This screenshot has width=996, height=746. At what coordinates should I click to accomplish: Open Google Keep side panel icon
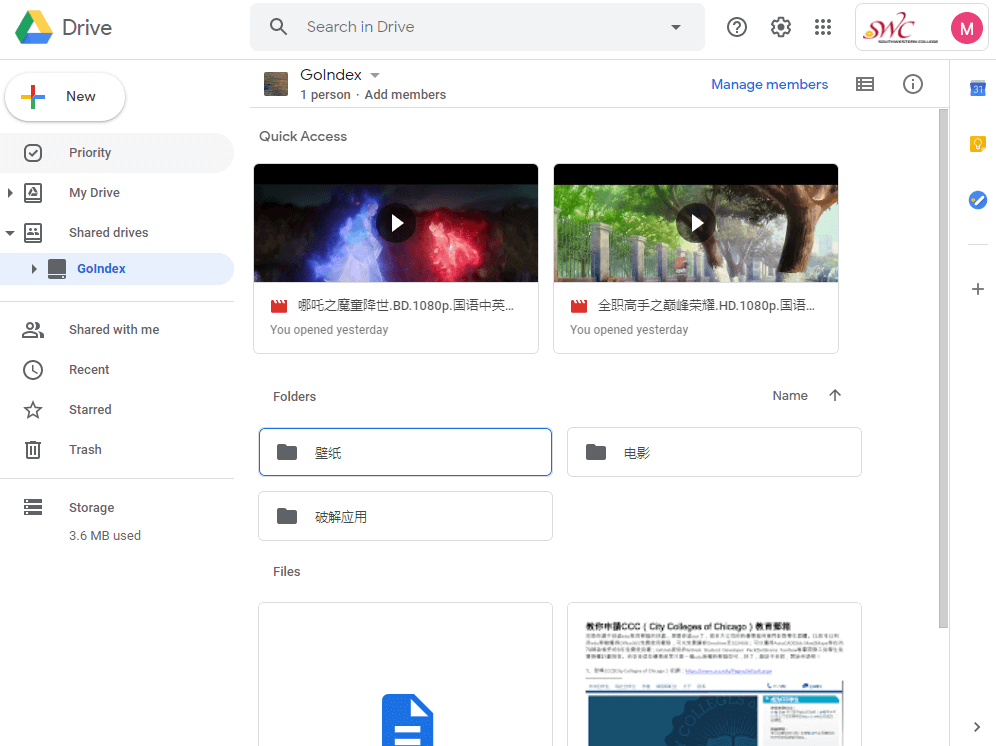point(978,144)
